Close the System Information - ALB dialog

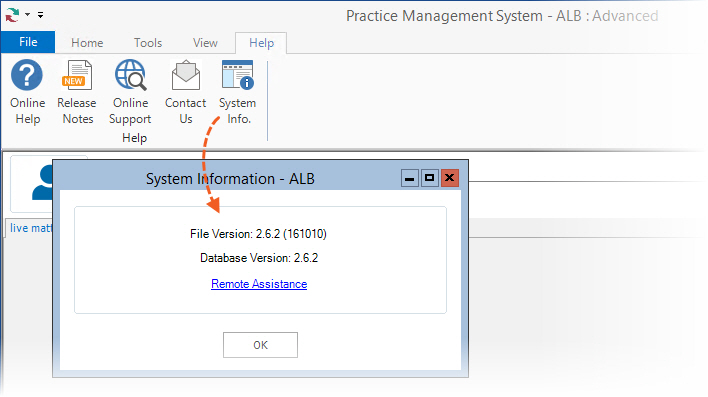[x=450, y=178]
